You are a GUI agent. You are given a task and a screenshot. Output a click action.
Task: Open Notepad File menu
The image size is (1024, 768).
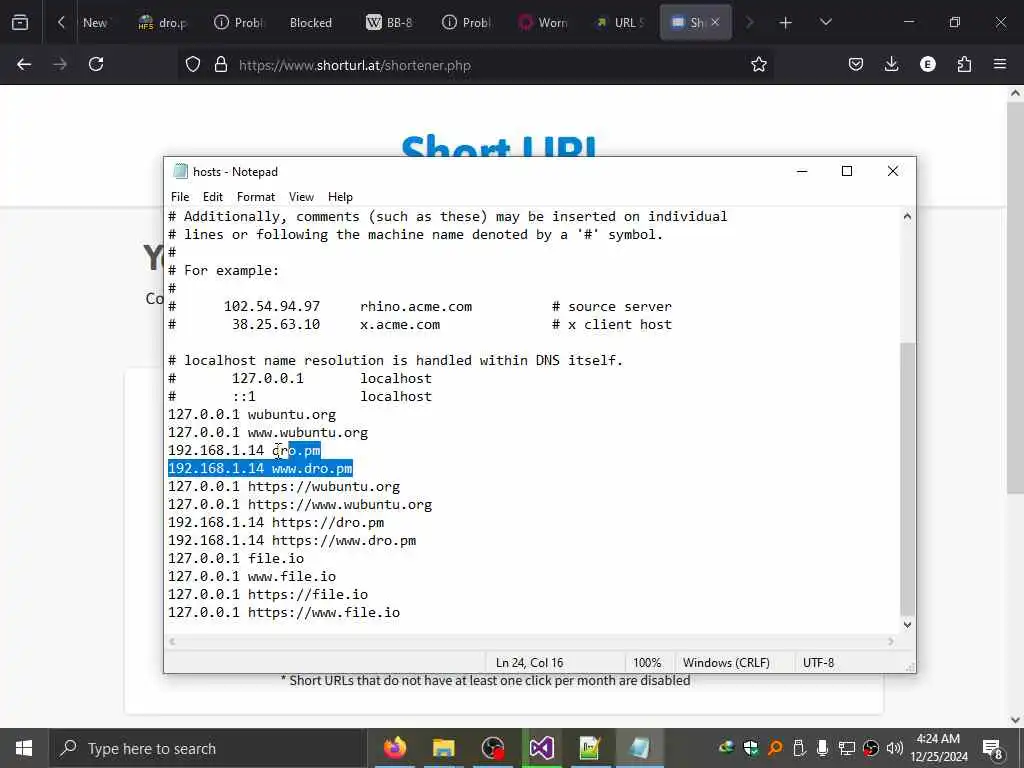pyautogui.click(x=180, y=197)
